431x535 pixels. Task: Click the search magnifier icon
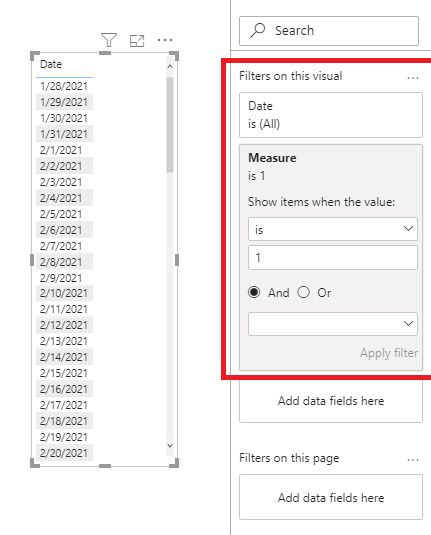tap(258, 30)
